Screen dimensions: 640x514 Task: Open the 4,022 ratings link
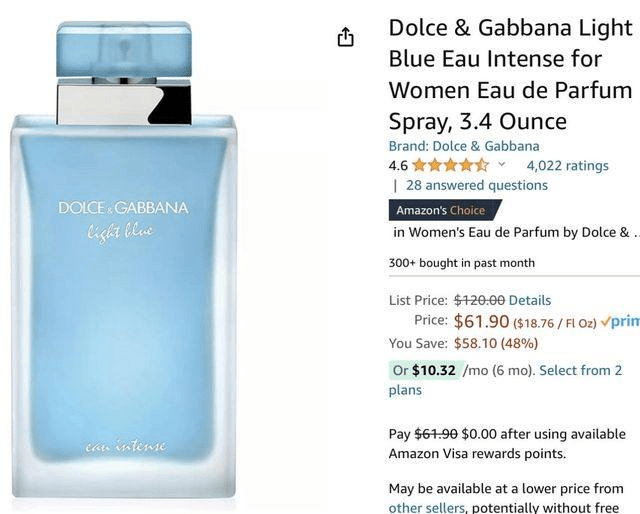coord(567,165)
